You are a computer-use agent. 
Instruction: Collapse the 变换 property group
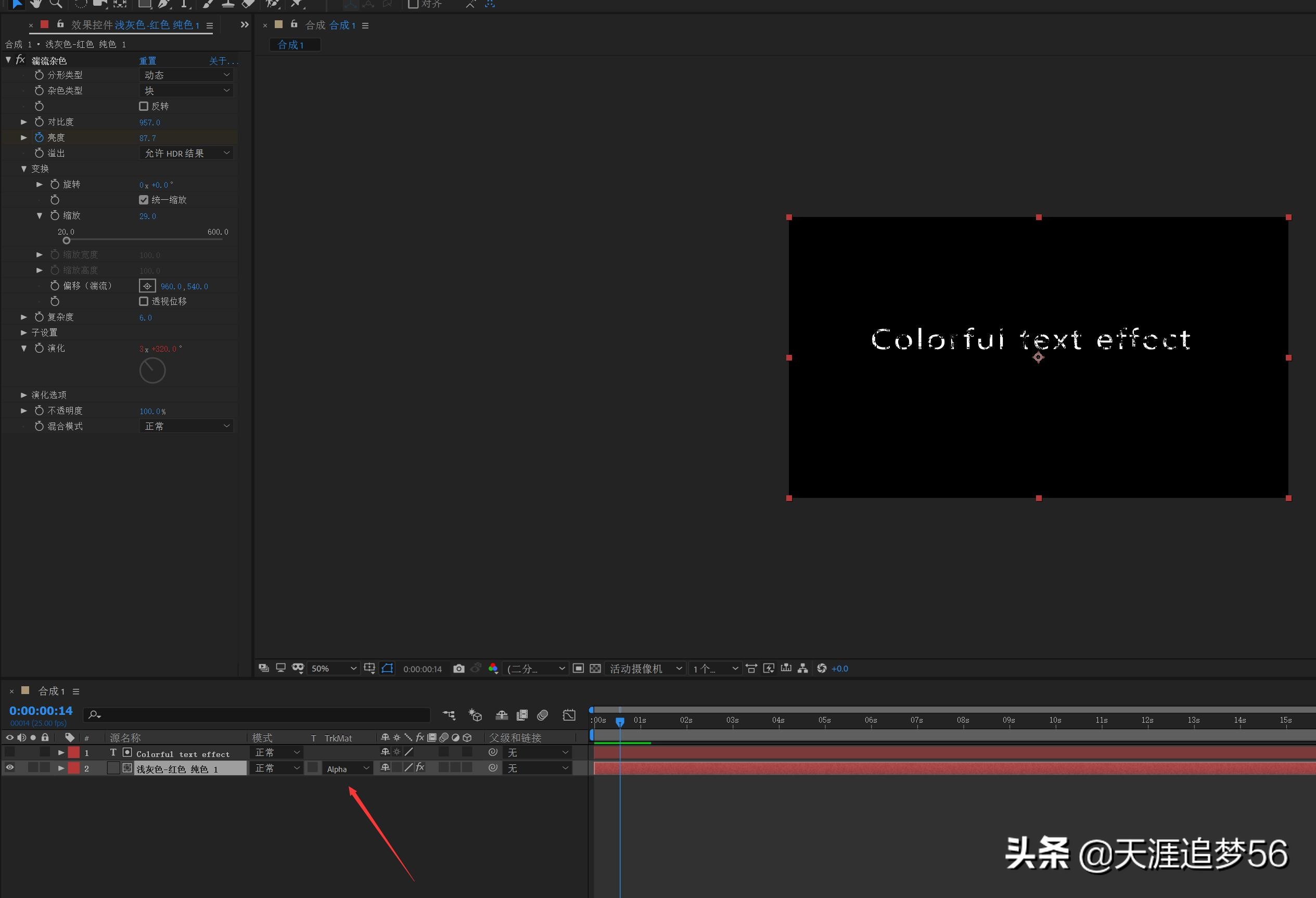pos(24,168)
